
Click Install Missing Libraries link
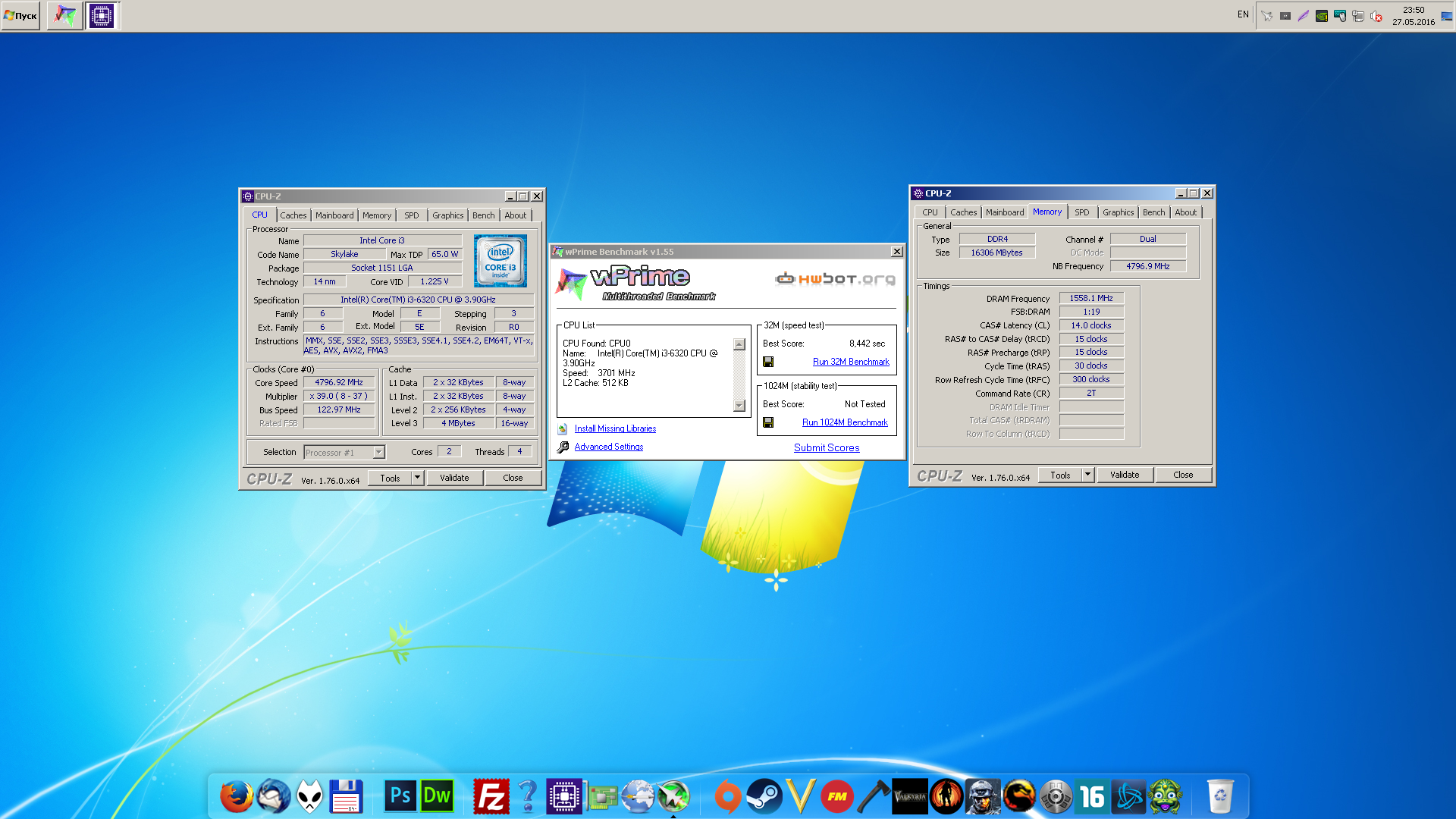[615, 428]
